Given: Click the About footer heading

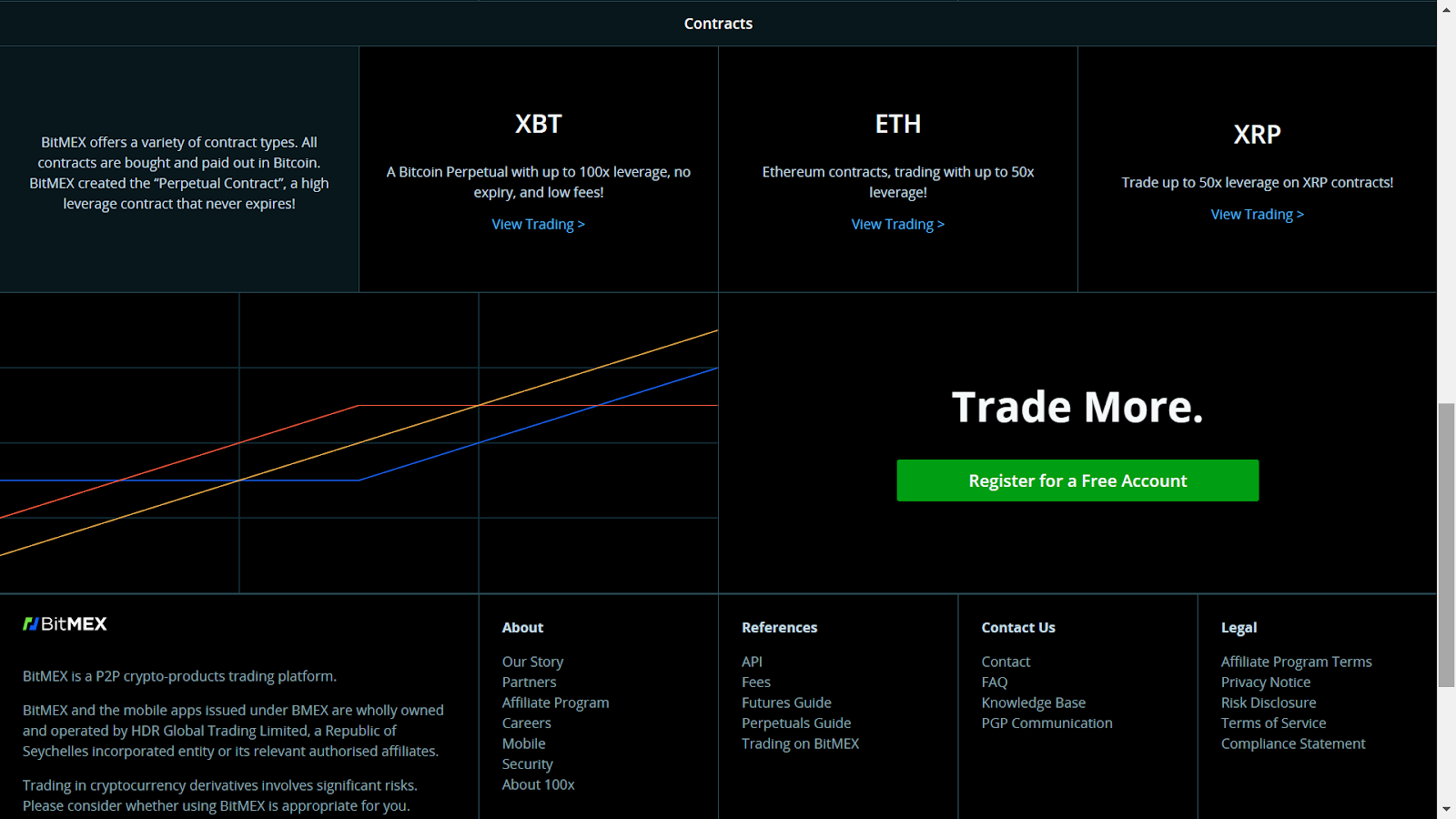Looking at the screenshot, I should point(523,627).
